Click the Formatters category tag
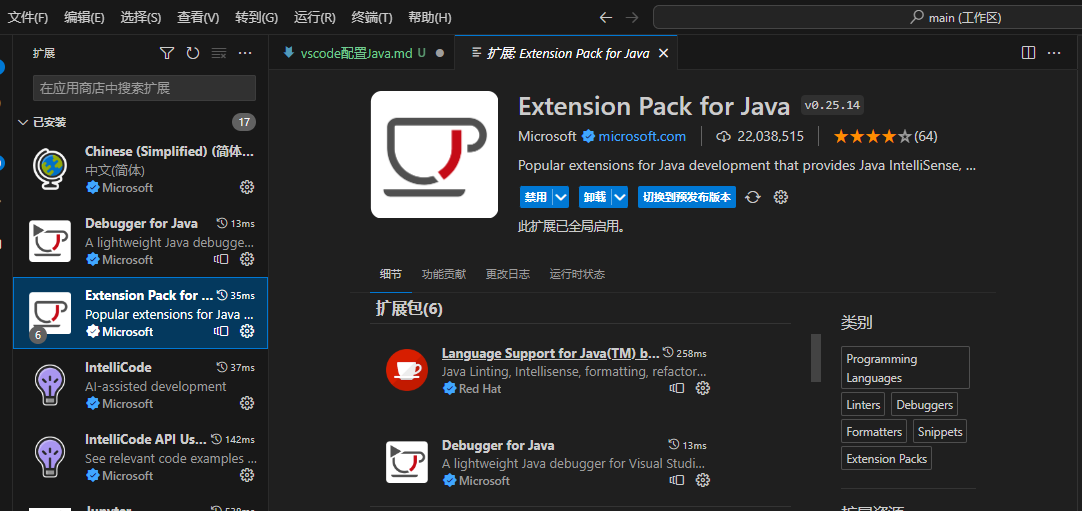This screenshot has height=511, width=1082. click(874, 432)
